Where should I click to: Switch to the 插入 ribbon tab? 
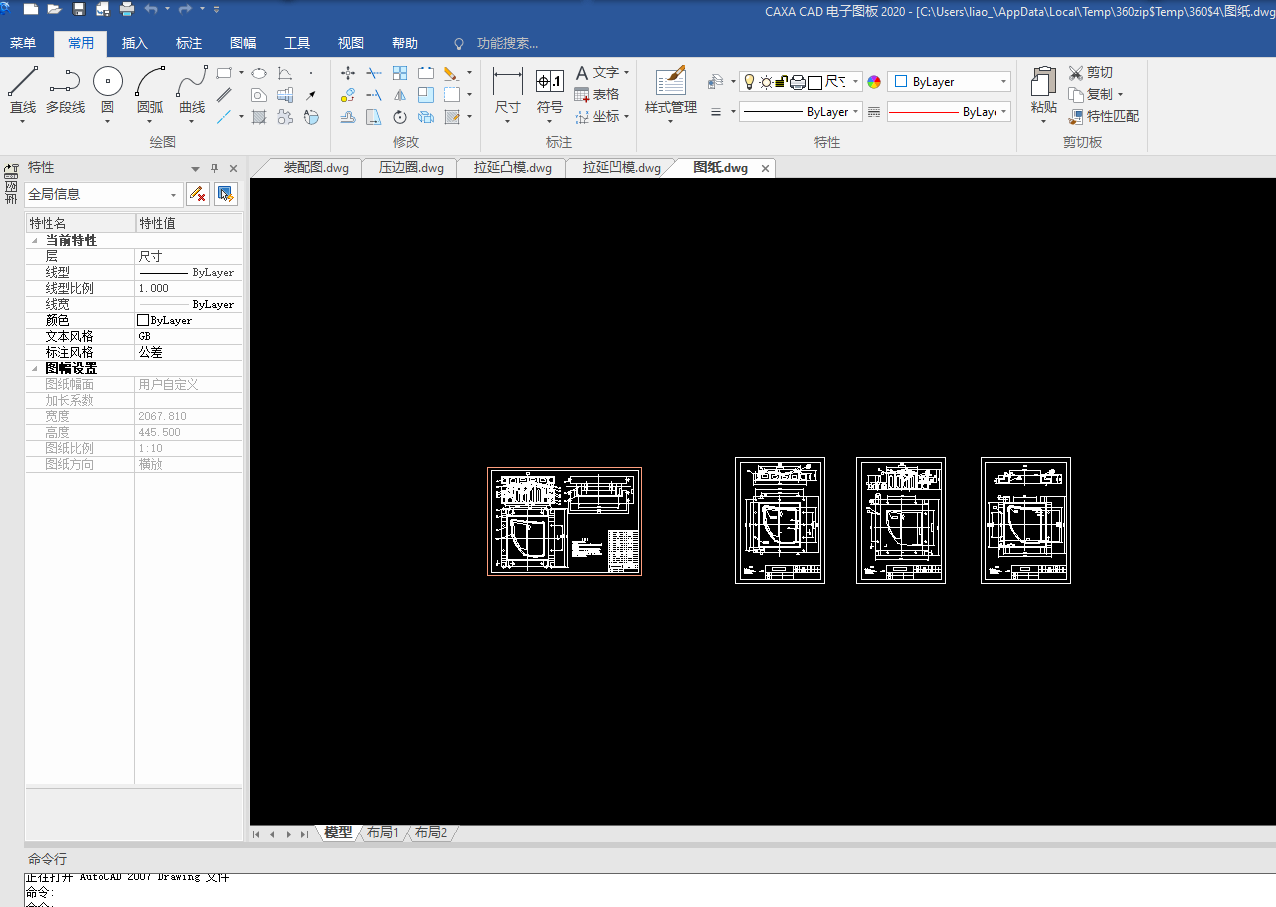135,43
